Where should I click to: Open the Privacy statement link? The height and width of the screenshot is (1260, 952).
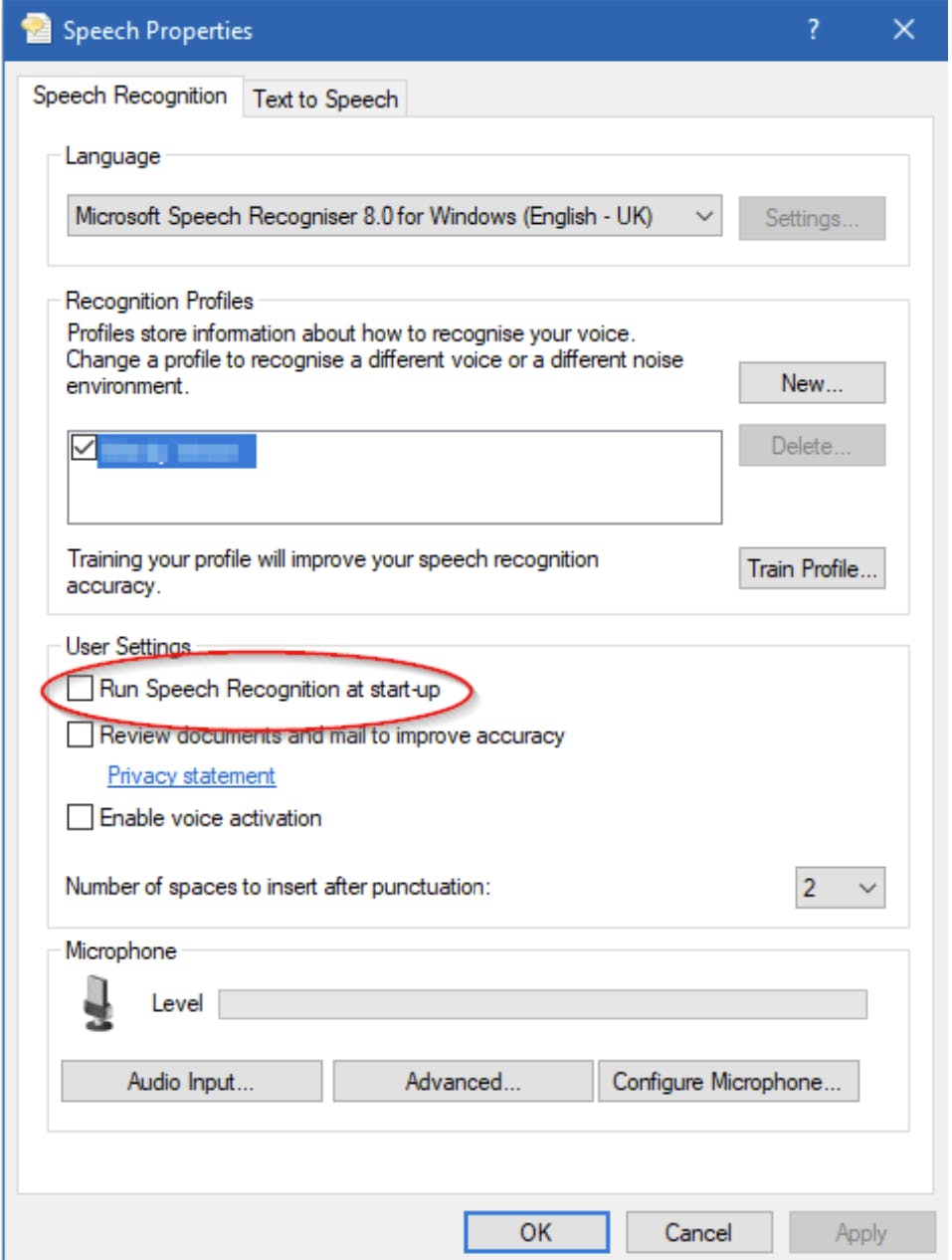191,776
